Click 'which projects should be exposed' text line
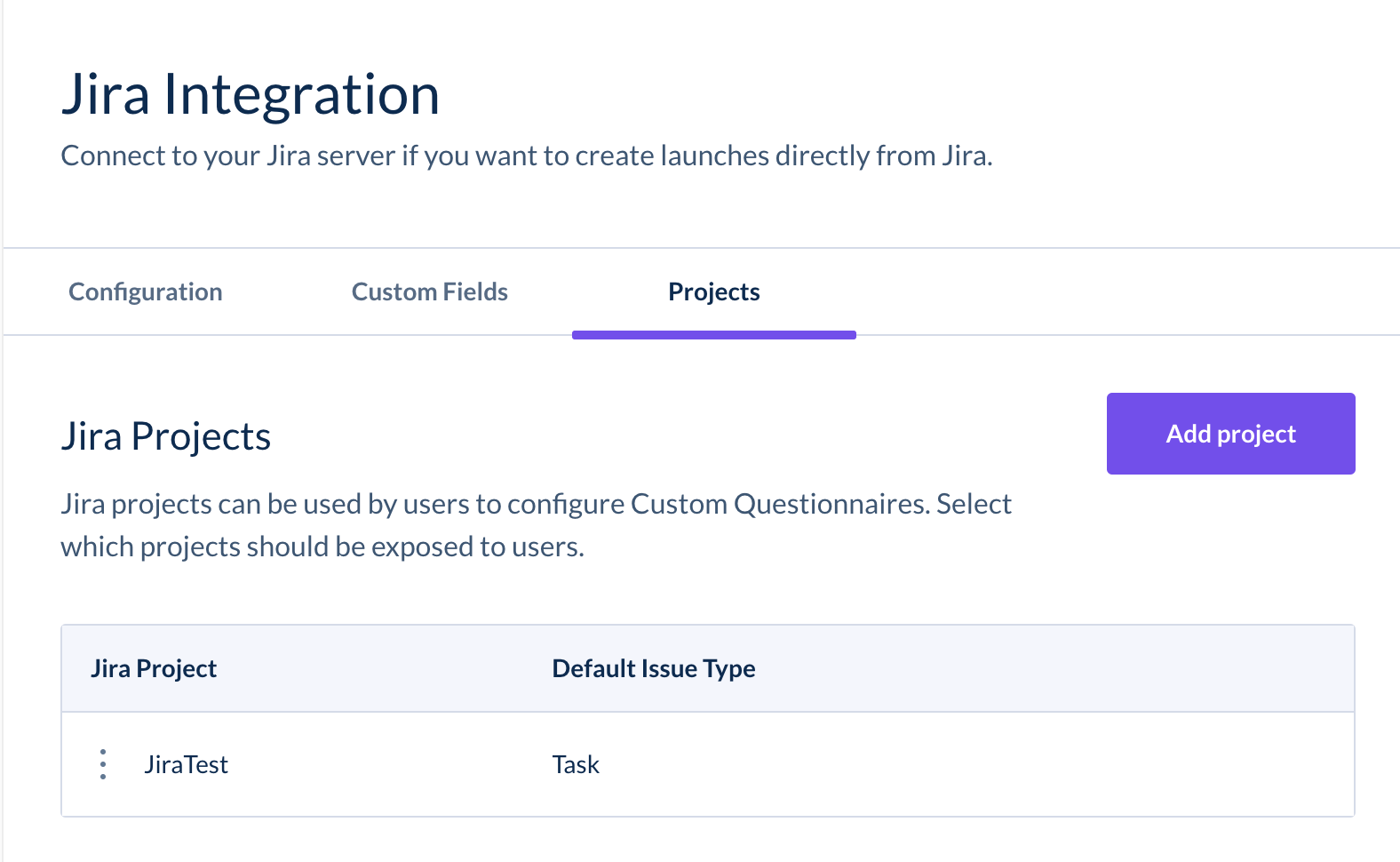The image size is (1400, 862). tap(322, 547)
